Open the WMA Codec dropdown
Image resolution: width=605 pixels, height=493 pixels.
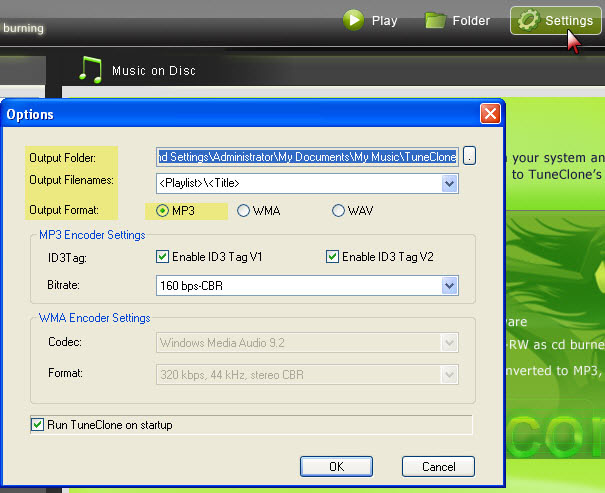(x=449, y=343)
